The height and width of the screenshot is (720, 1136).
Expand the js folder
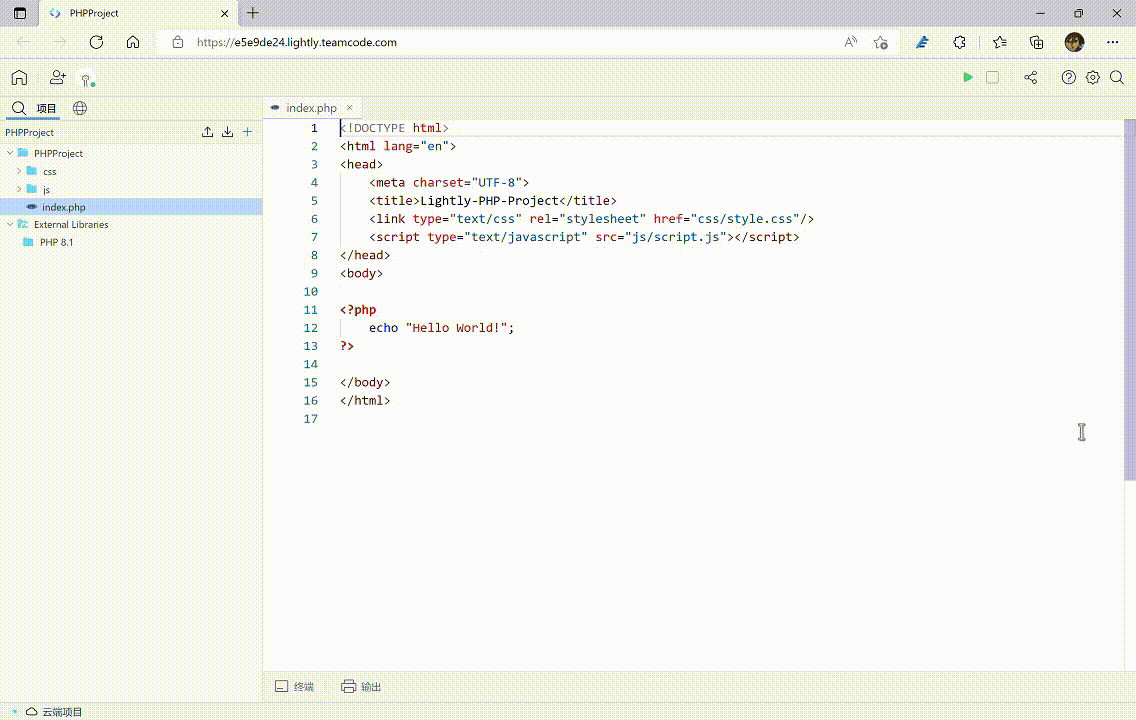19,189
